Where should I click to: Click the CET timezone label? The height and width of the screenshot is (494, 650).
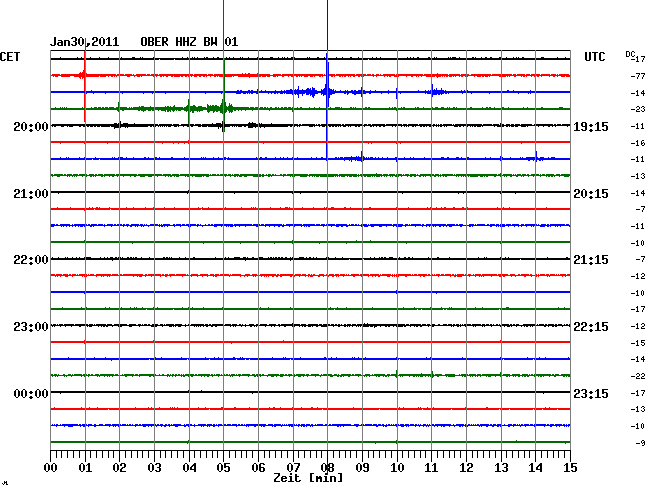[x=10, y=57]
